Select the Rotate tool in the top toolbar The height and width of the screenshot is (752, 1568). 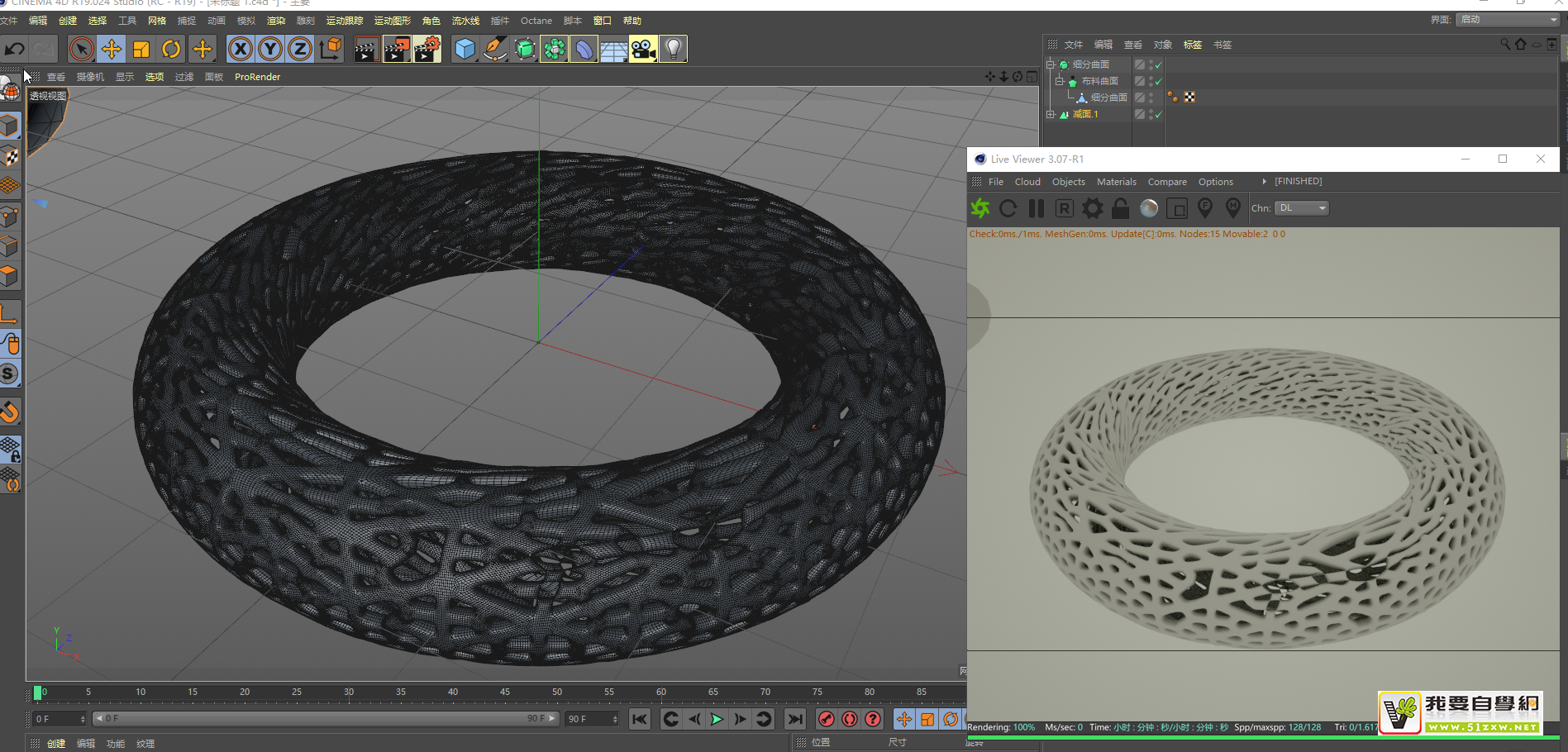(x=171, y=50)
